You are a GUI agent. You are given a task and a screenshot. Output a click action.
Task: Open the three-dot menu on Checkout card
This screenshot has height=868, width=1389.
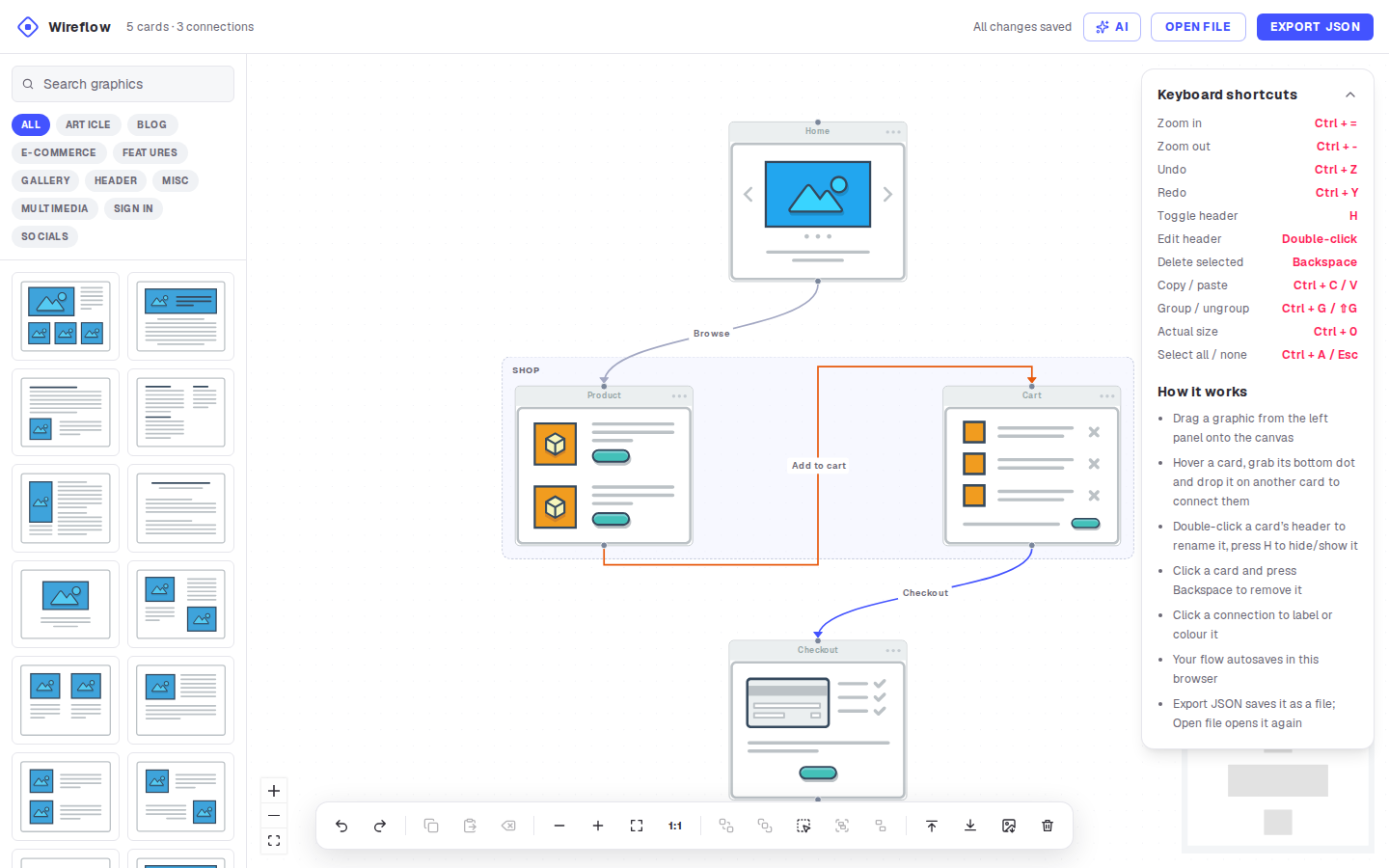click(x=893, y=651)
